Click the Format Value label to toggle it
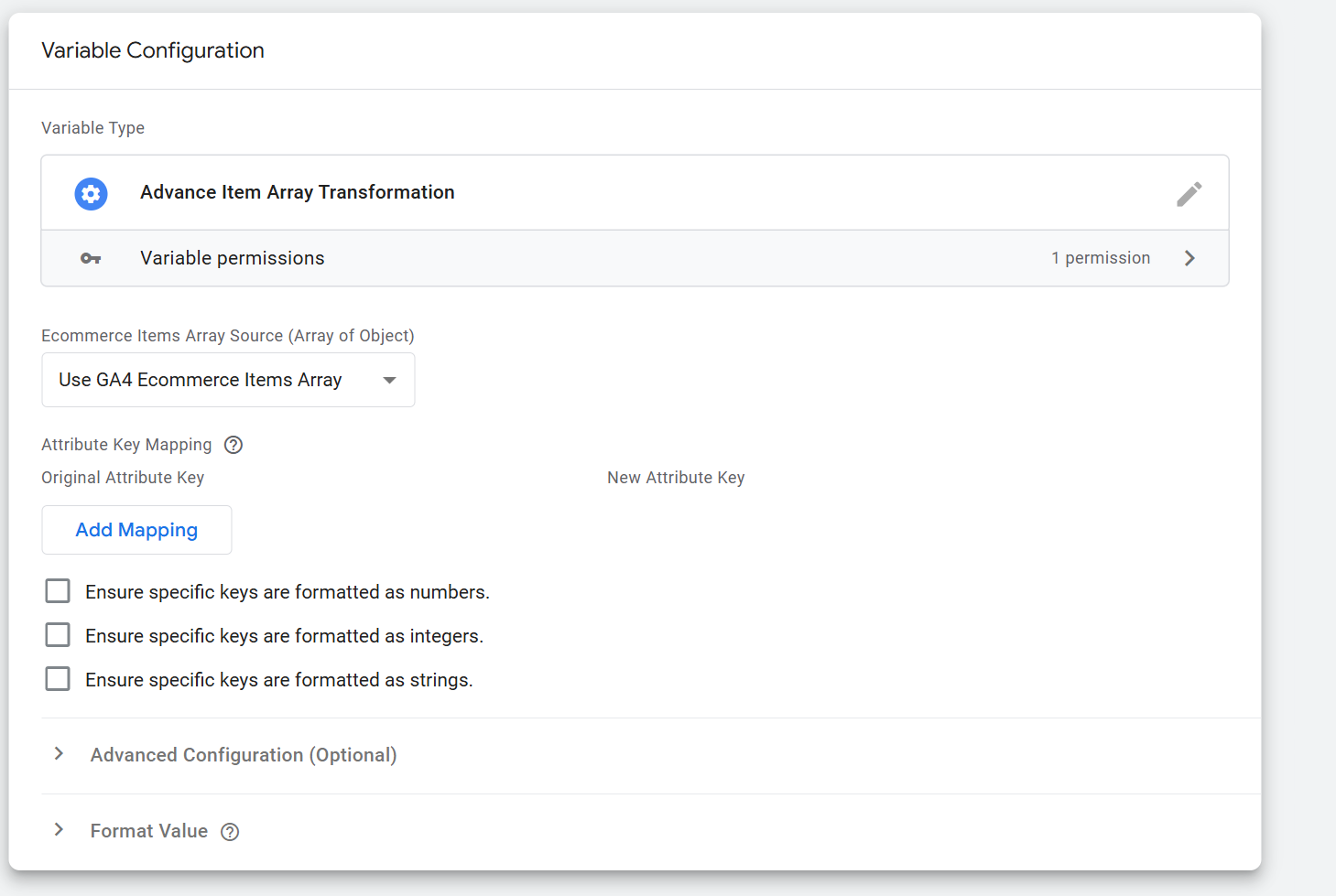Image resolution: width=1336 pixels, height=896 pixels. (x=148, y=831)
